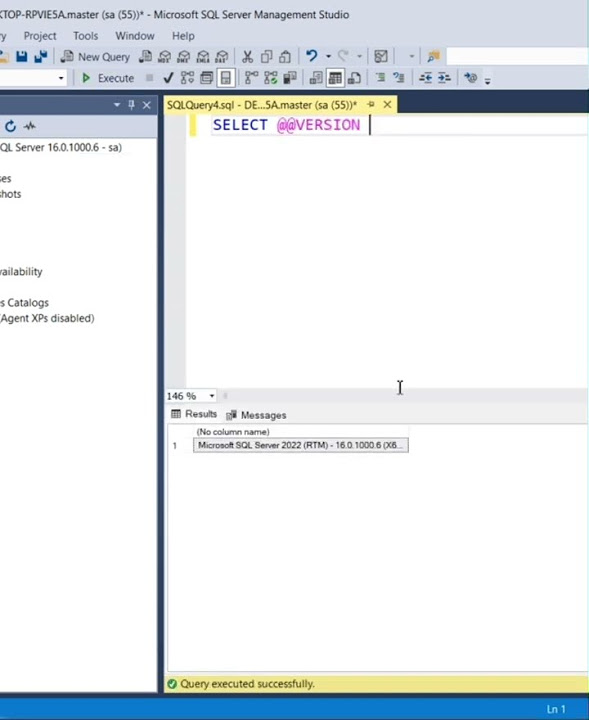The image size is (589, 720).
Task: Click the Analysis Services XMLA Query icon
Action: click(203, 56)
